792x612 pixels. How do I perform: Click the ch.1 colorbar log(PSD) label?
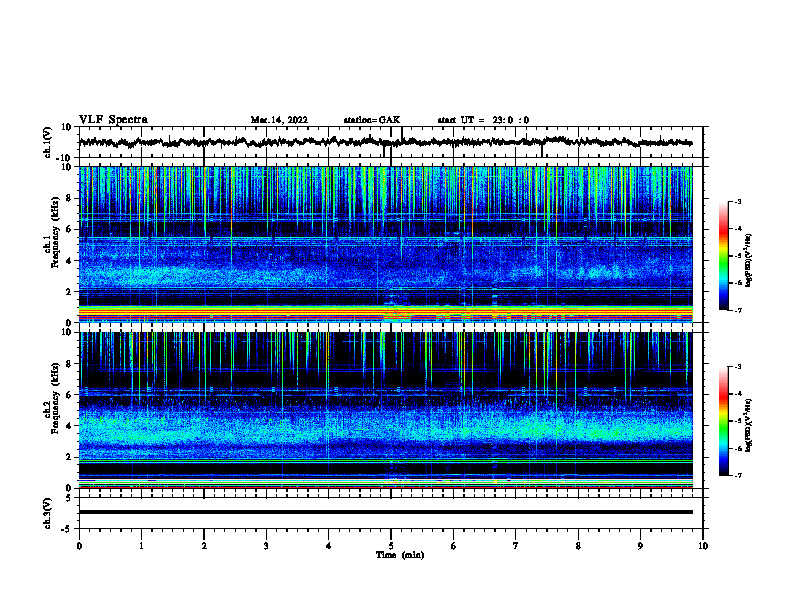[749, 261]
